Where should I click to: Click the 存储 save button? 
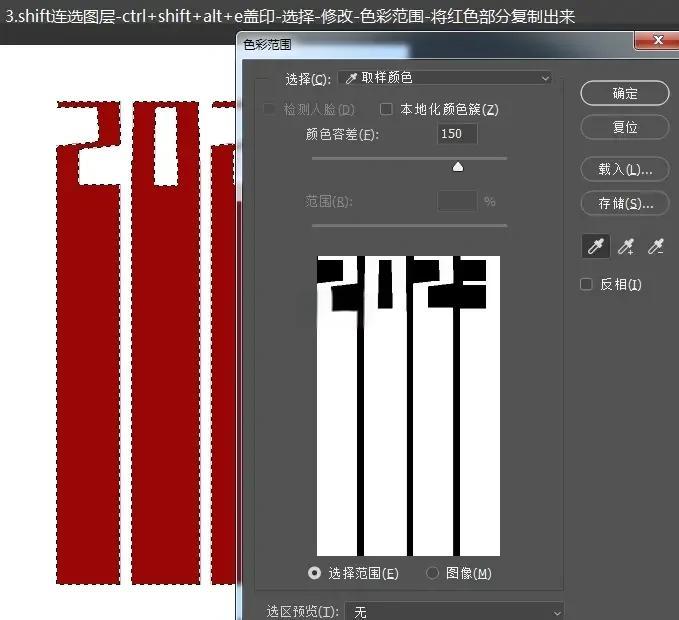point(625,203)
